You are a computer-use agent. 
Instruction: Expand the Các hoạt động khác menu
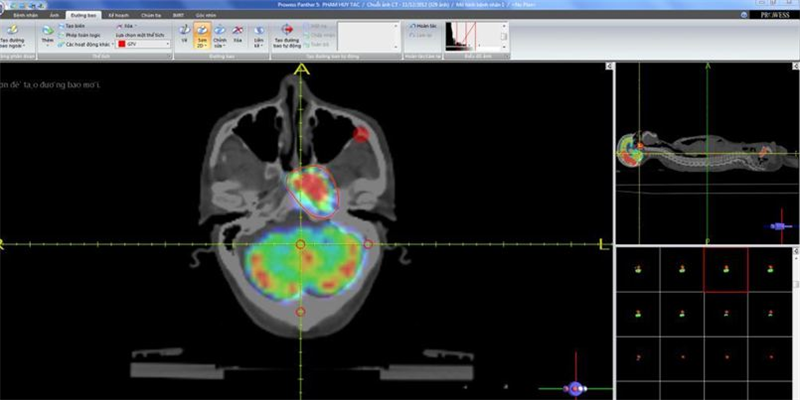(85, 44)
